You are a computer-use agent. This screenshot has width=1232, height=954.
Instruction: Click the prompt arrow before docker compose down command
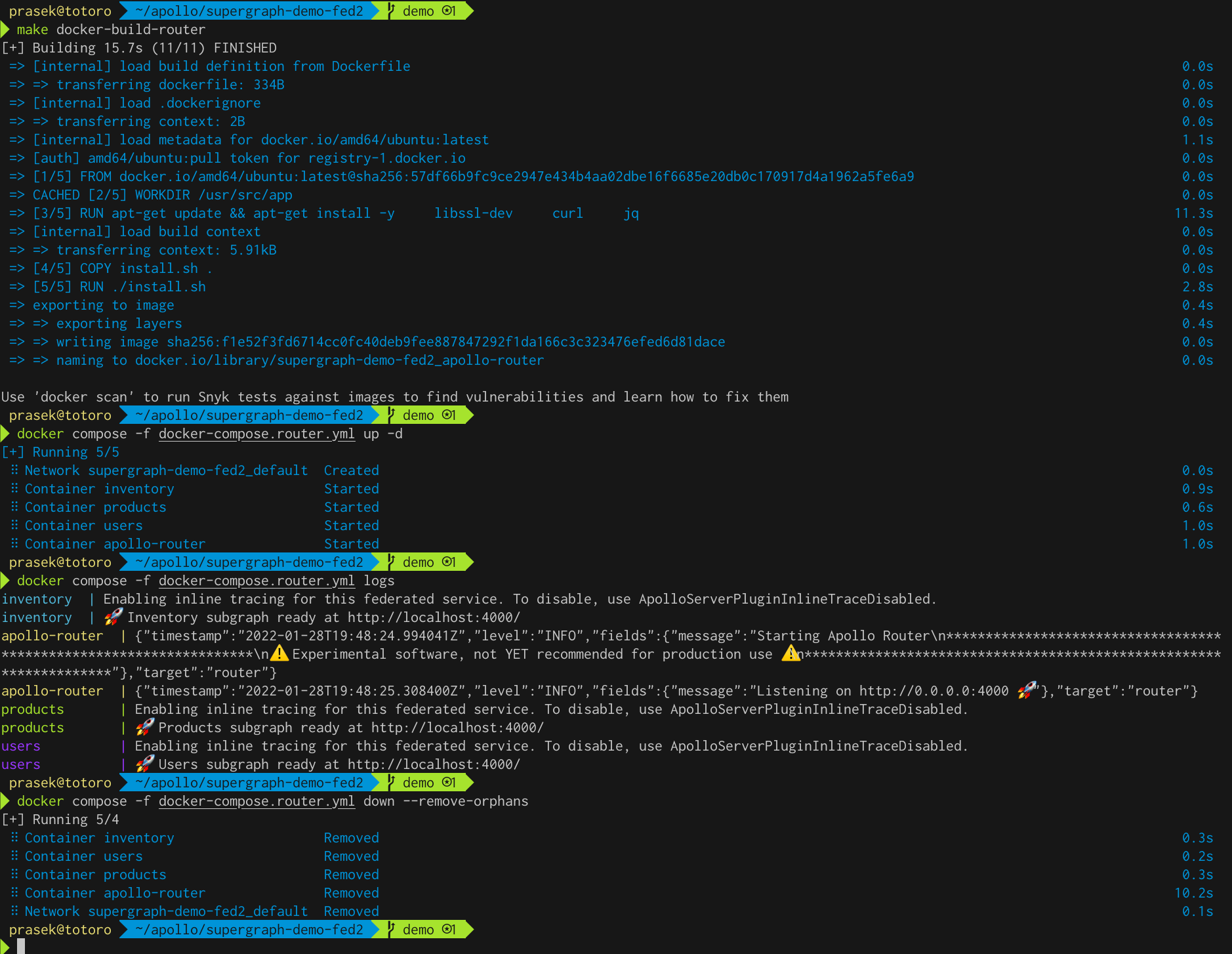(5, 801)
